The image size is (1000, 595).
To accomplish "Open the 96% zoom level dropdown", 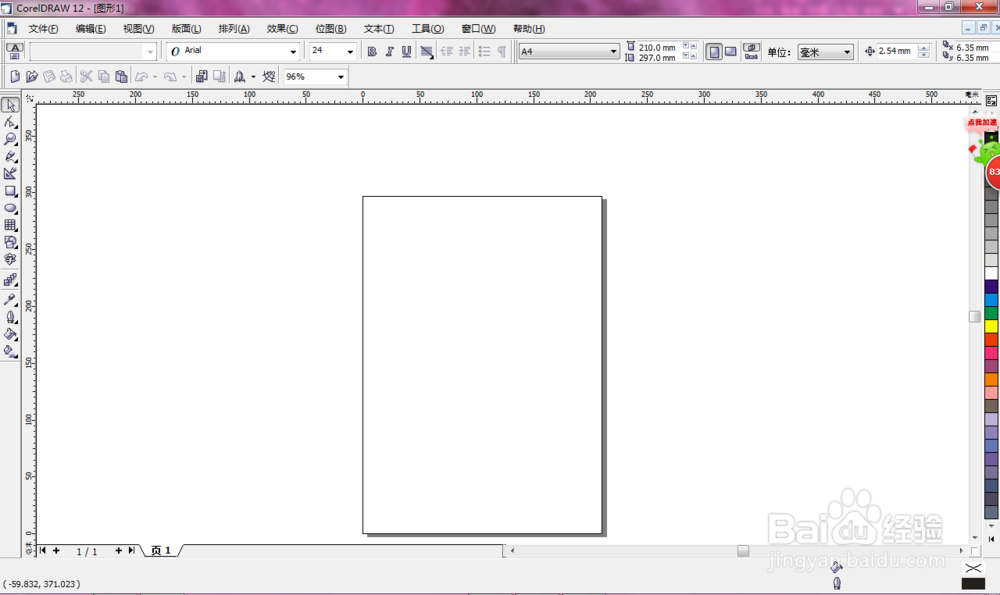I will 341,77.
